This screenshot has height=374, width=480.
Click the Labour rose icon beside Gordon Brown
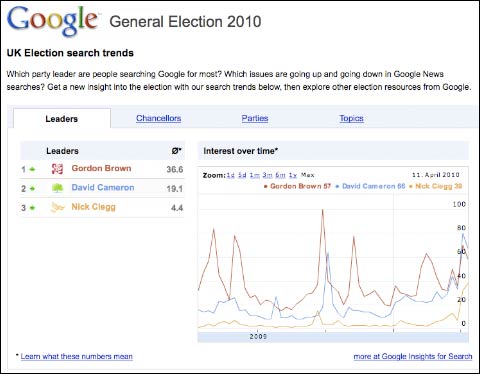(57, 169)
